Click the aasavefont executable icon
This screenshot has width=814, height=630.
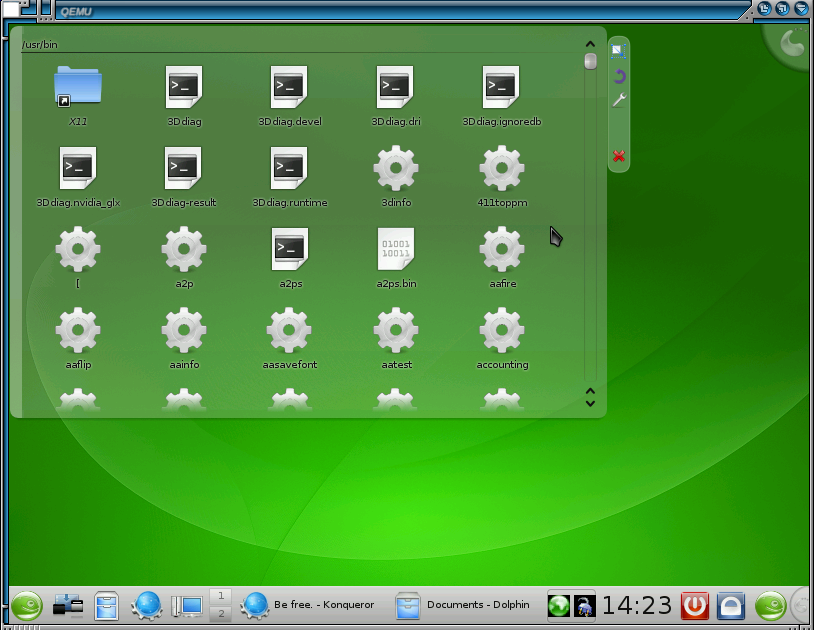(290, 330)
